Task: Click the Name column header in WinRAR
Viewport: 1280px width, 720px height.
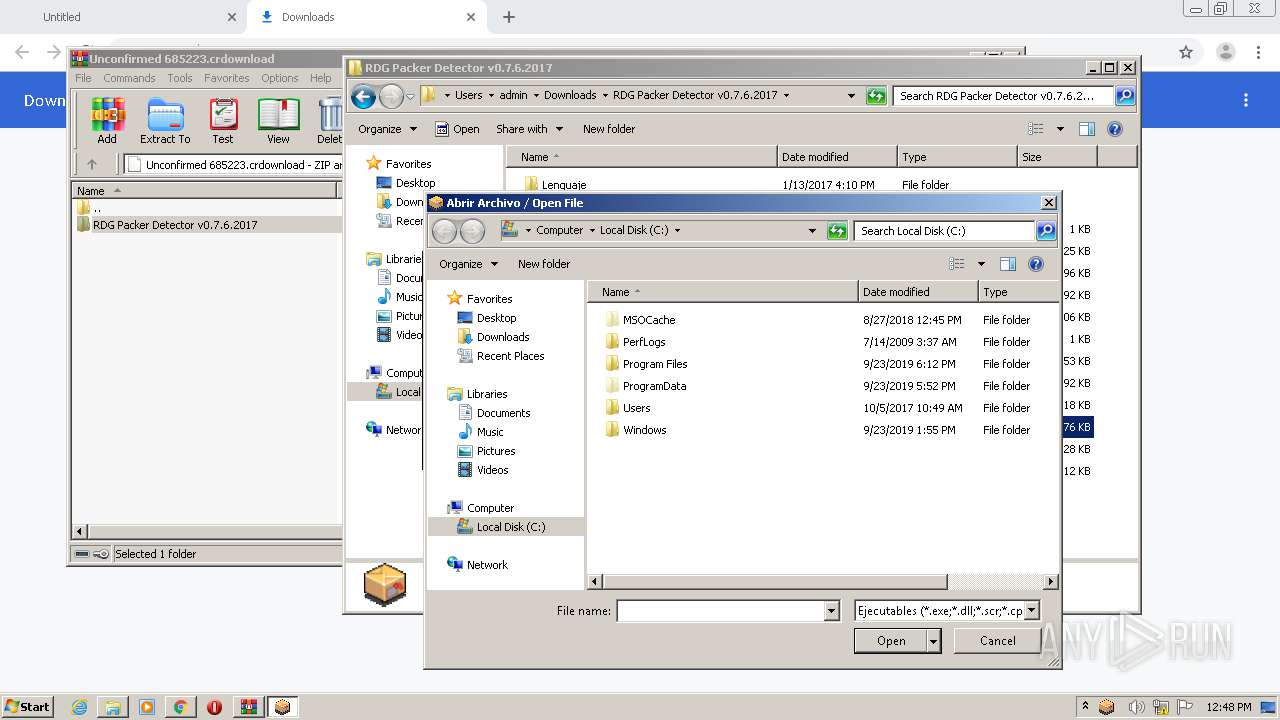Action: 205,191
